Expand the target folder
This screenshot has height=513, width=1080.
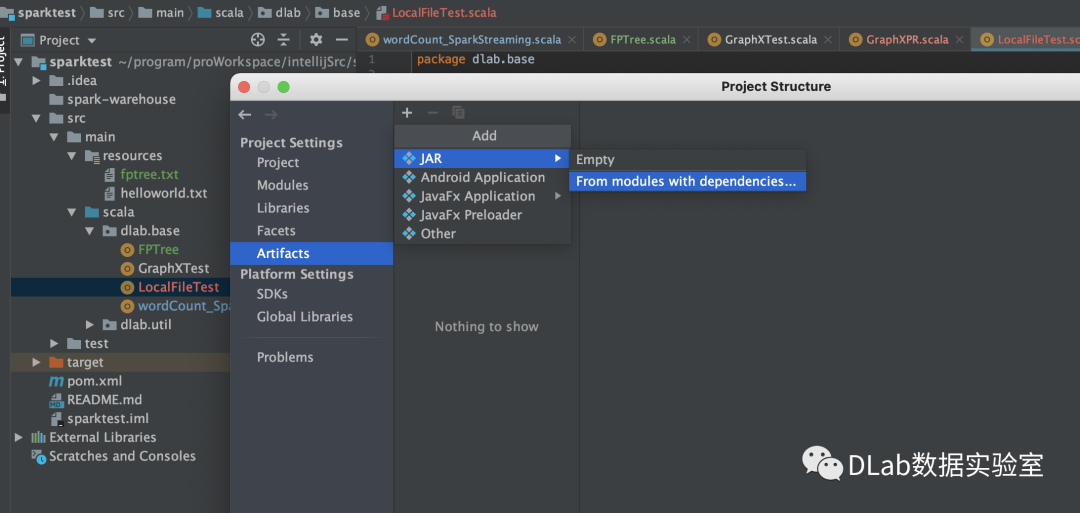[x=37, y=362]
